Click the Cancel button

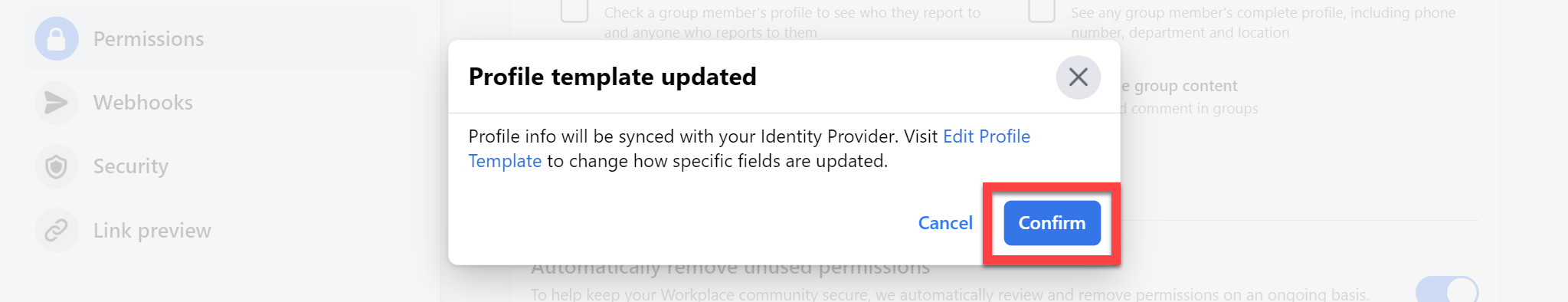coord(945,223)
